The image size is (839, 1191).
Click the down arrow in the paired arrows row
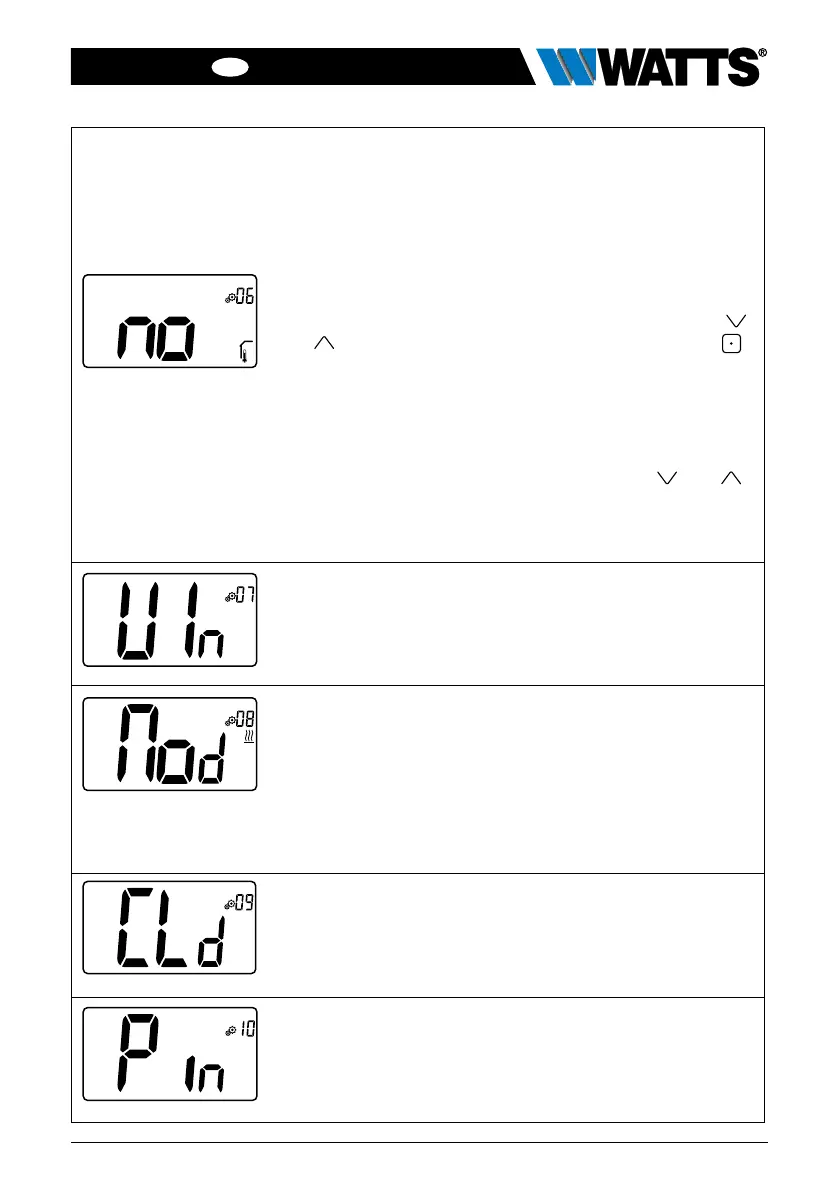pyautogui.click(x=667, y=478)
